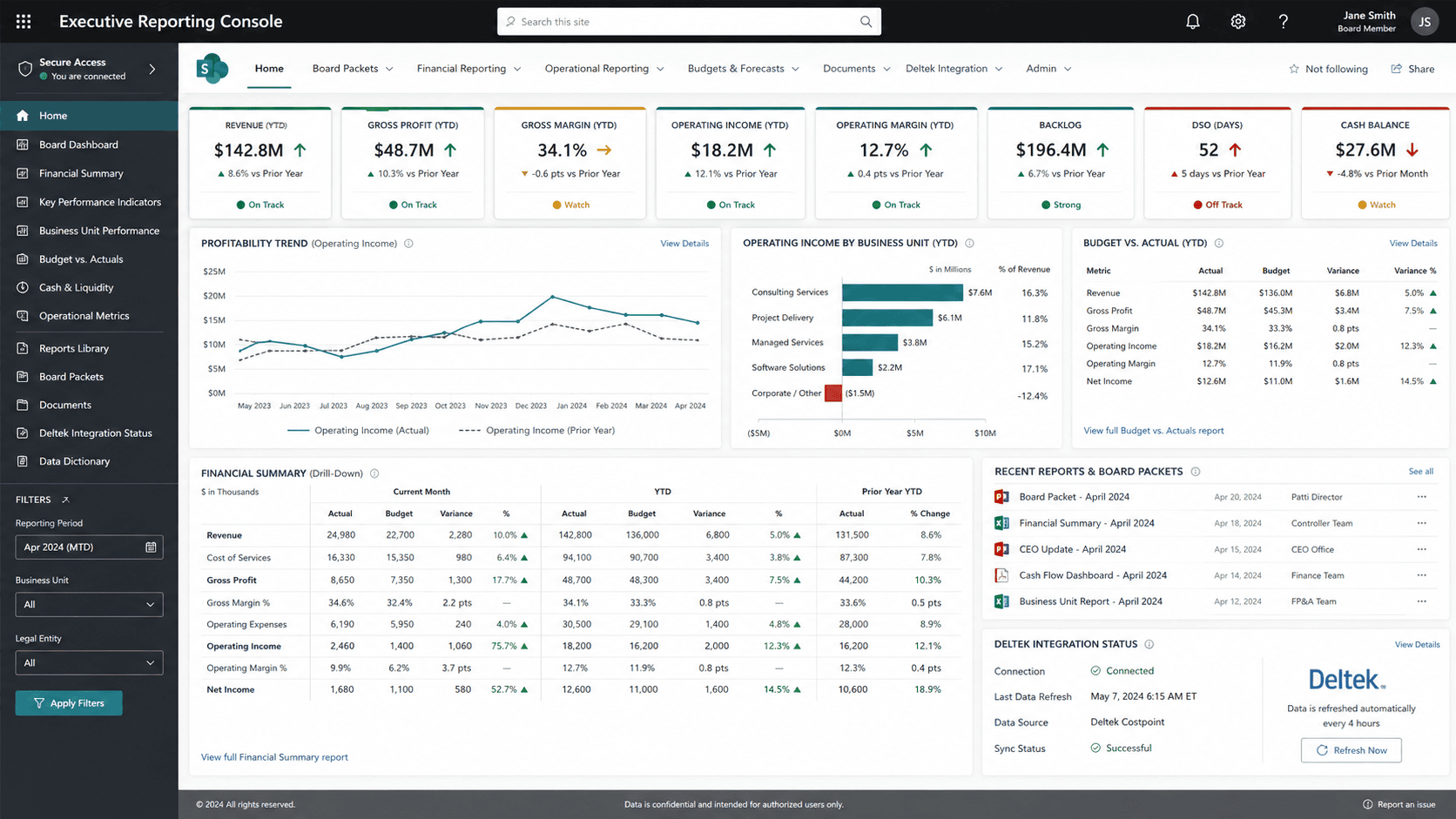Open View full Financial Summary report link
The image size is (1456, 819).
(x=274, y=757)
